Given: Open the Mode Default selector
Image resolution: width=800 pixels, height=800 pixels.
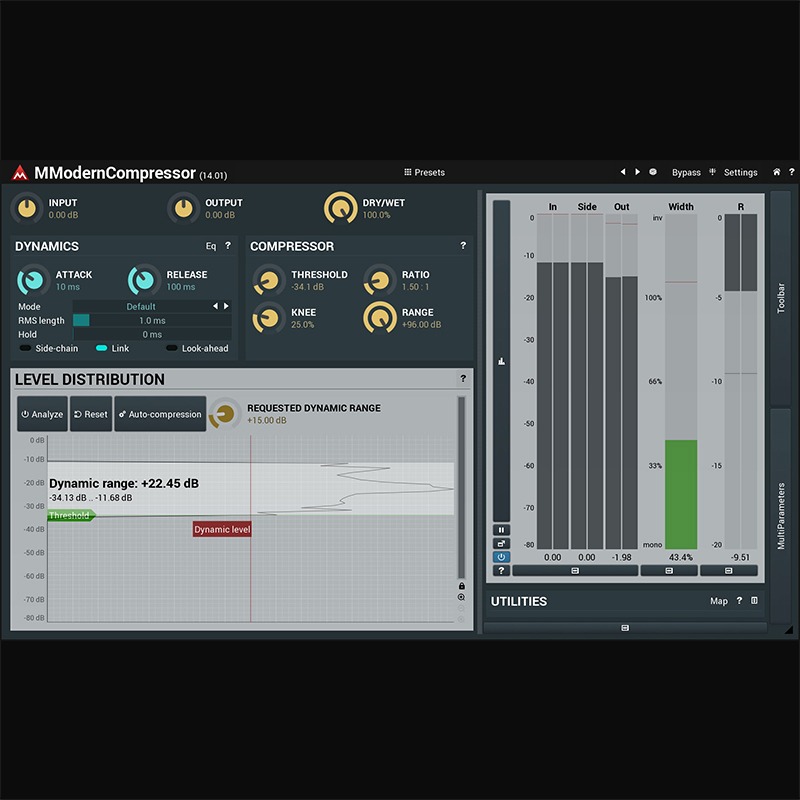Looking at the screenshot, I should [141, 306].
